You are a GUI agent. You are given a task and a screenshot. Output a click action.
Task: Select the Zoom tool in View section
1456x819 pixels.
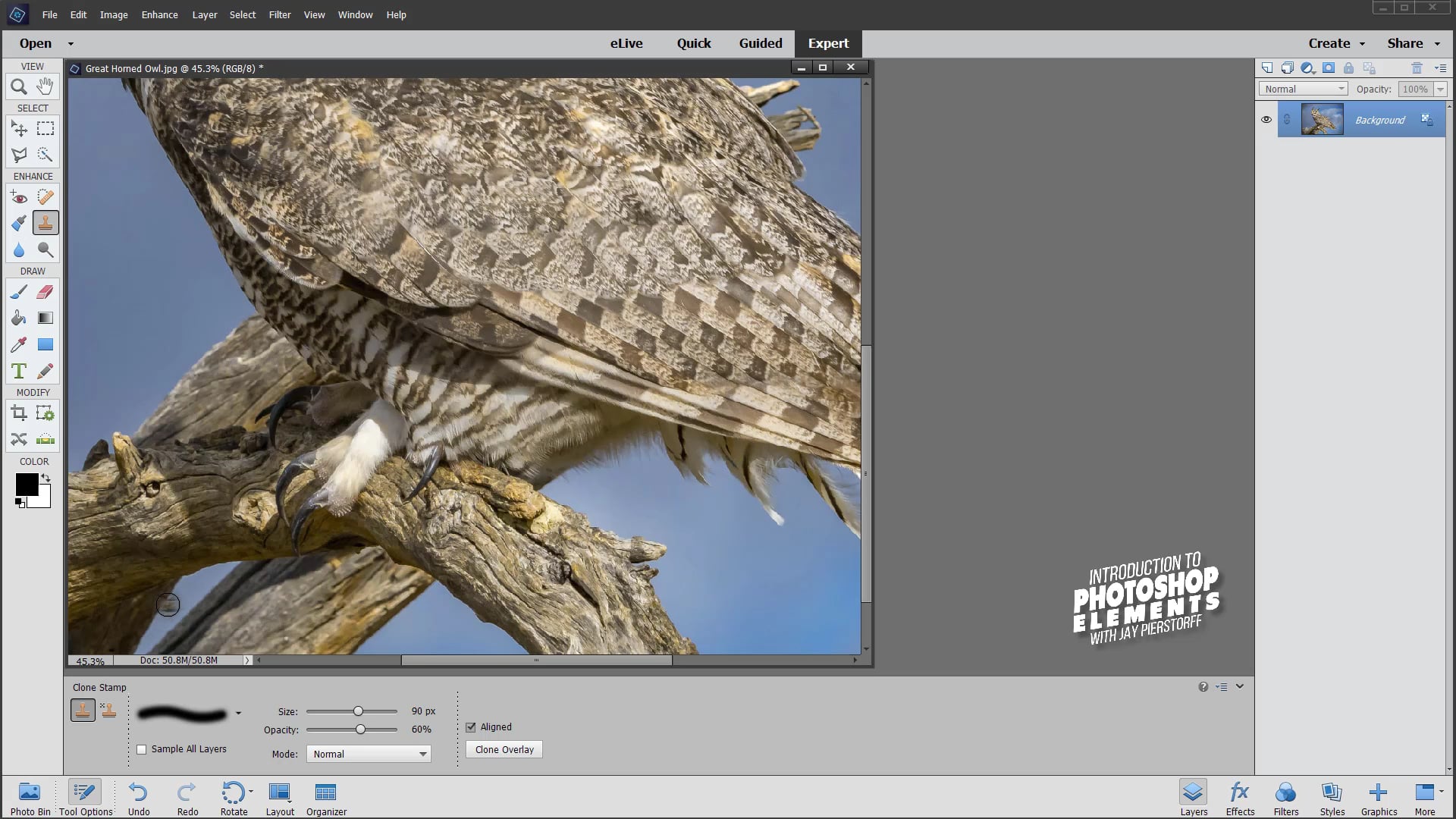[x=19, y=86]
